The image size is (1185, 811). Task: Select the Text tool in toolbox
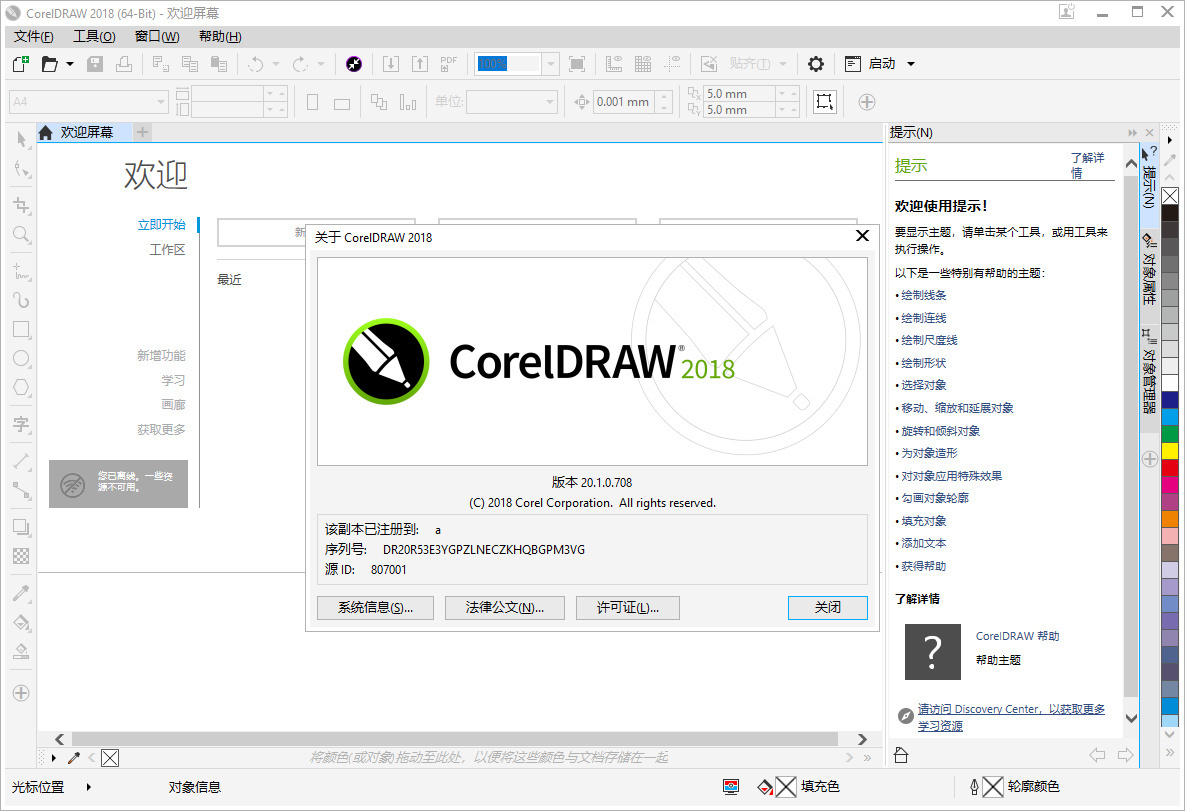click(21, 425)
